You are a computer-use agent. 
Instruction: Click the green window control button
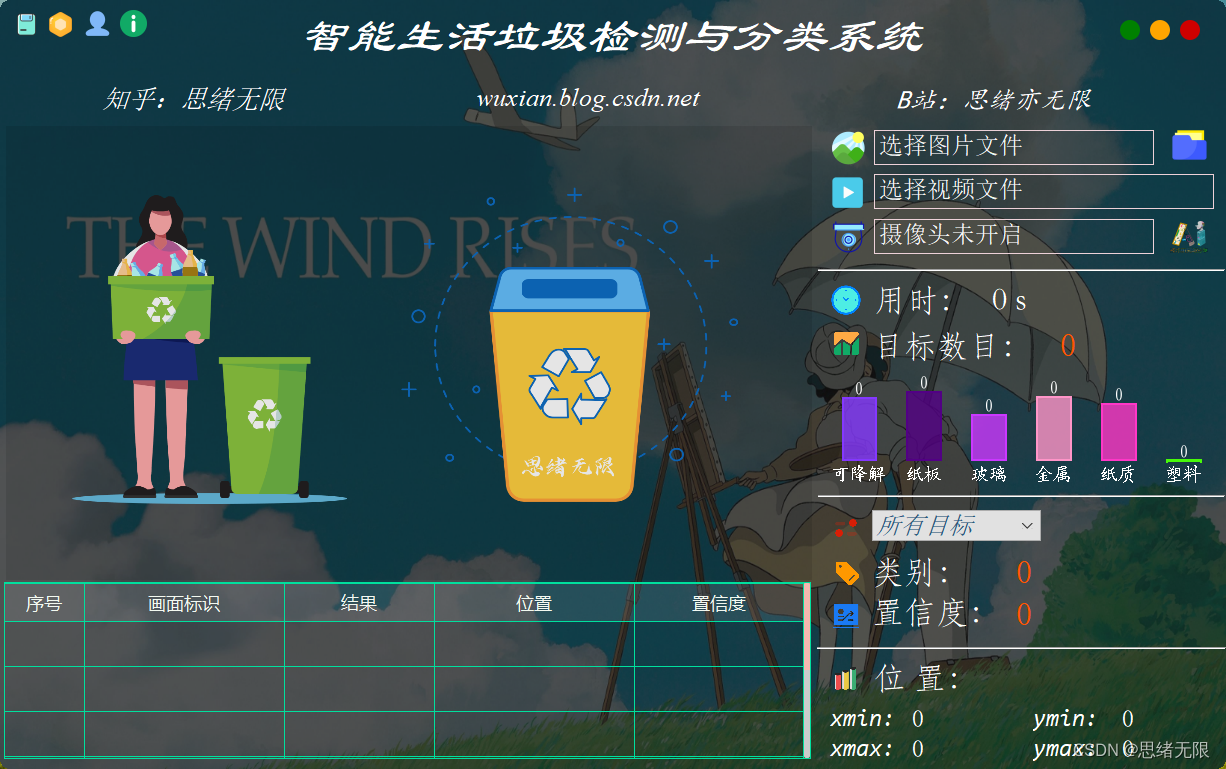[x=1130, y=30]
